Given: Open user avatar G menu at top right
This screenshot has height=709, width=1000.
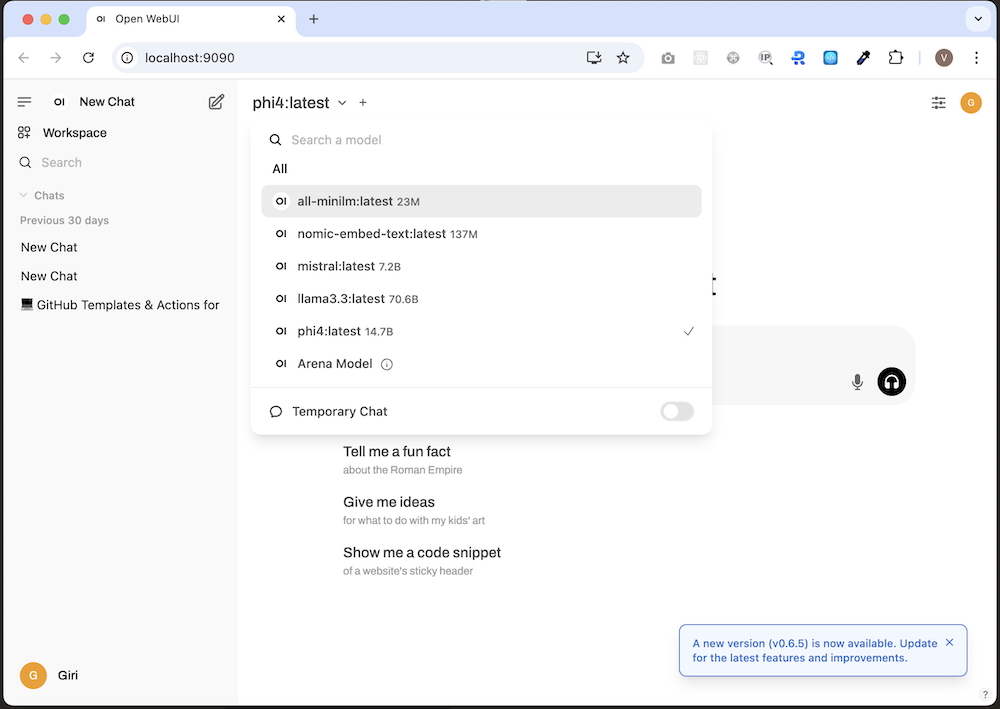Looking at the screenshot, I should tap(971, 103).
